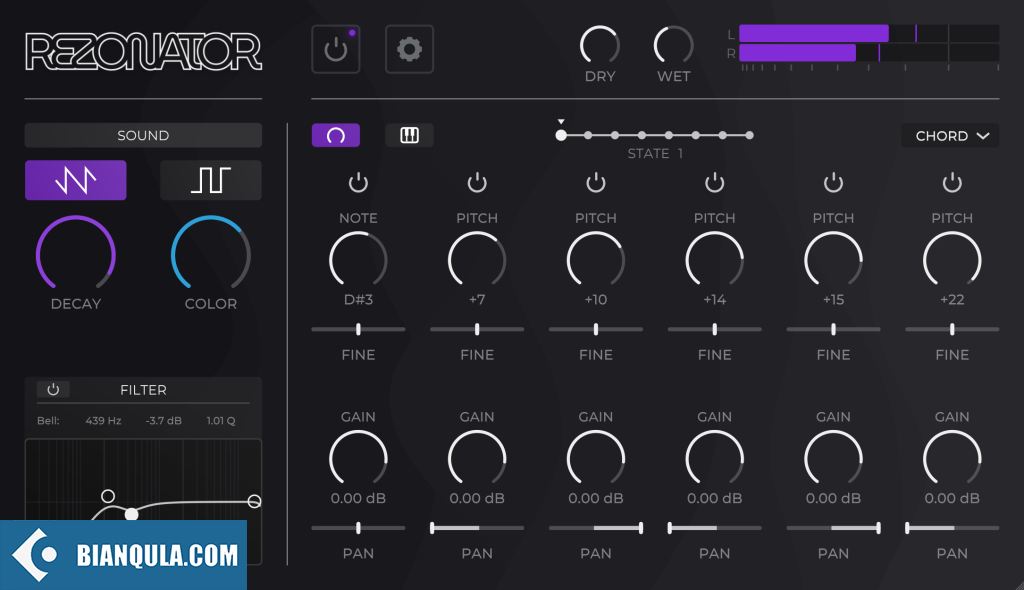Click the blue COLOR knob

pyautogui.click(x=211, y=253)
